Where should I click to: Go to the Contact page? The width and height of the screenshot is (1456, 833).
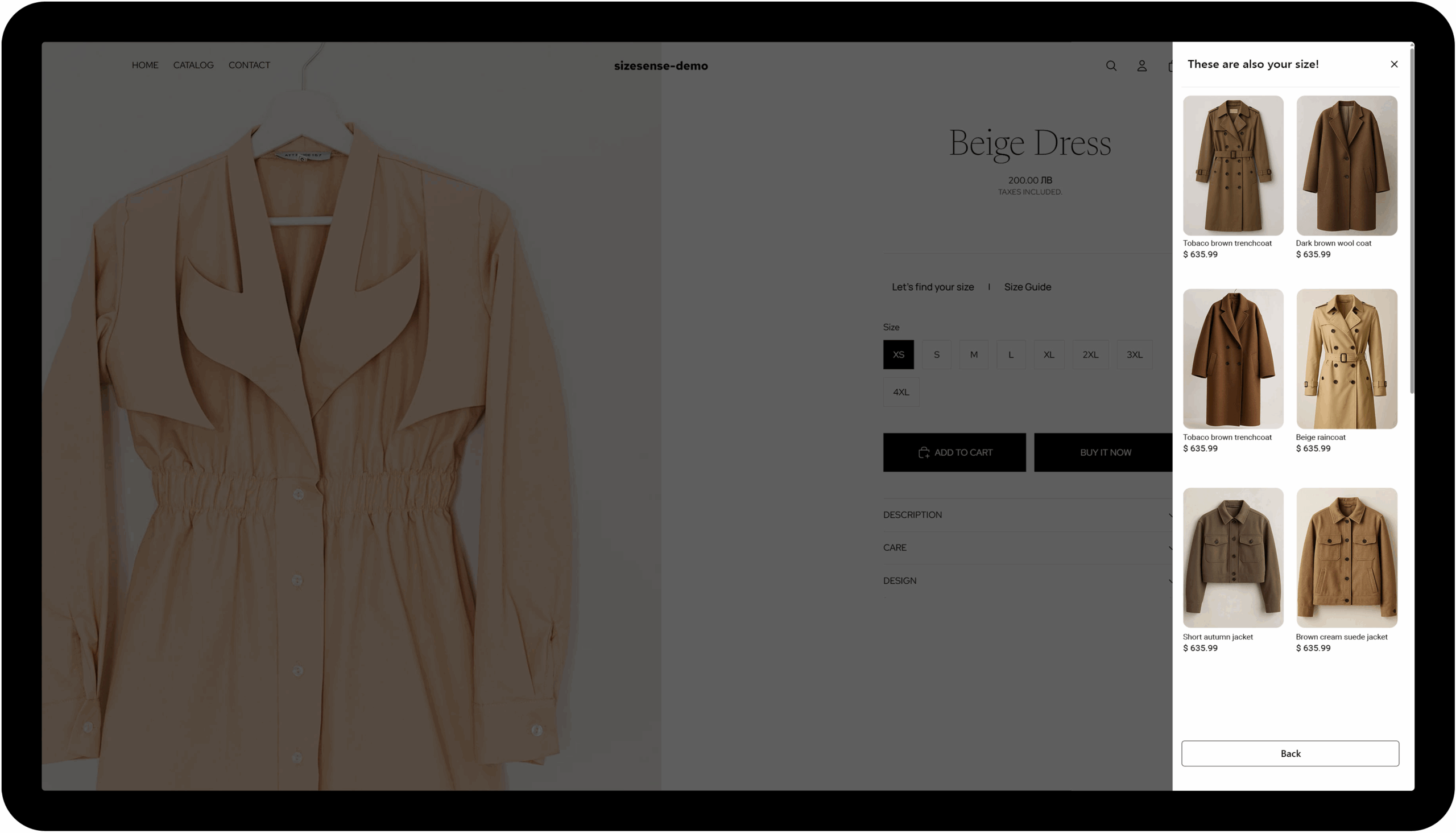[249, 65]
